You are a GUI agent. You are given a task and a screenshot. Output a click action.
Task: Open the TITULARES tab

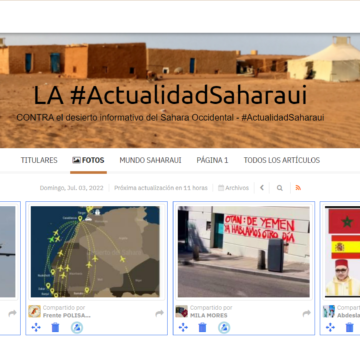39,160
